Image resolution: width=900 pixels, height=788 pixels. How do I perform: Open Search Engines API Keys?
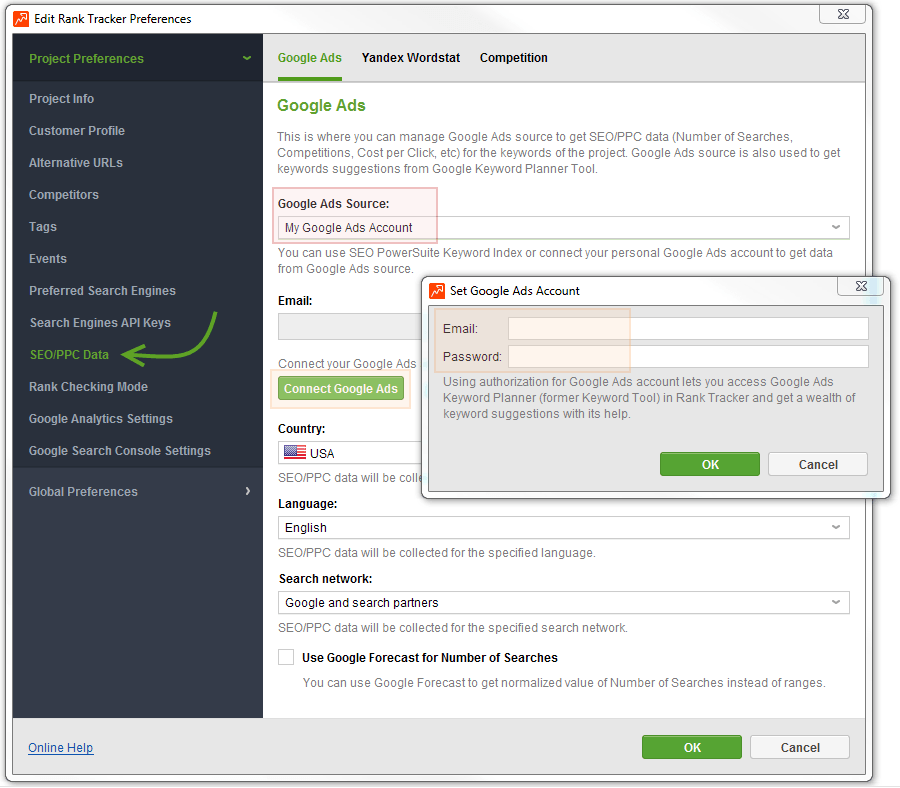pyautogui.click(x=100, y=323)
